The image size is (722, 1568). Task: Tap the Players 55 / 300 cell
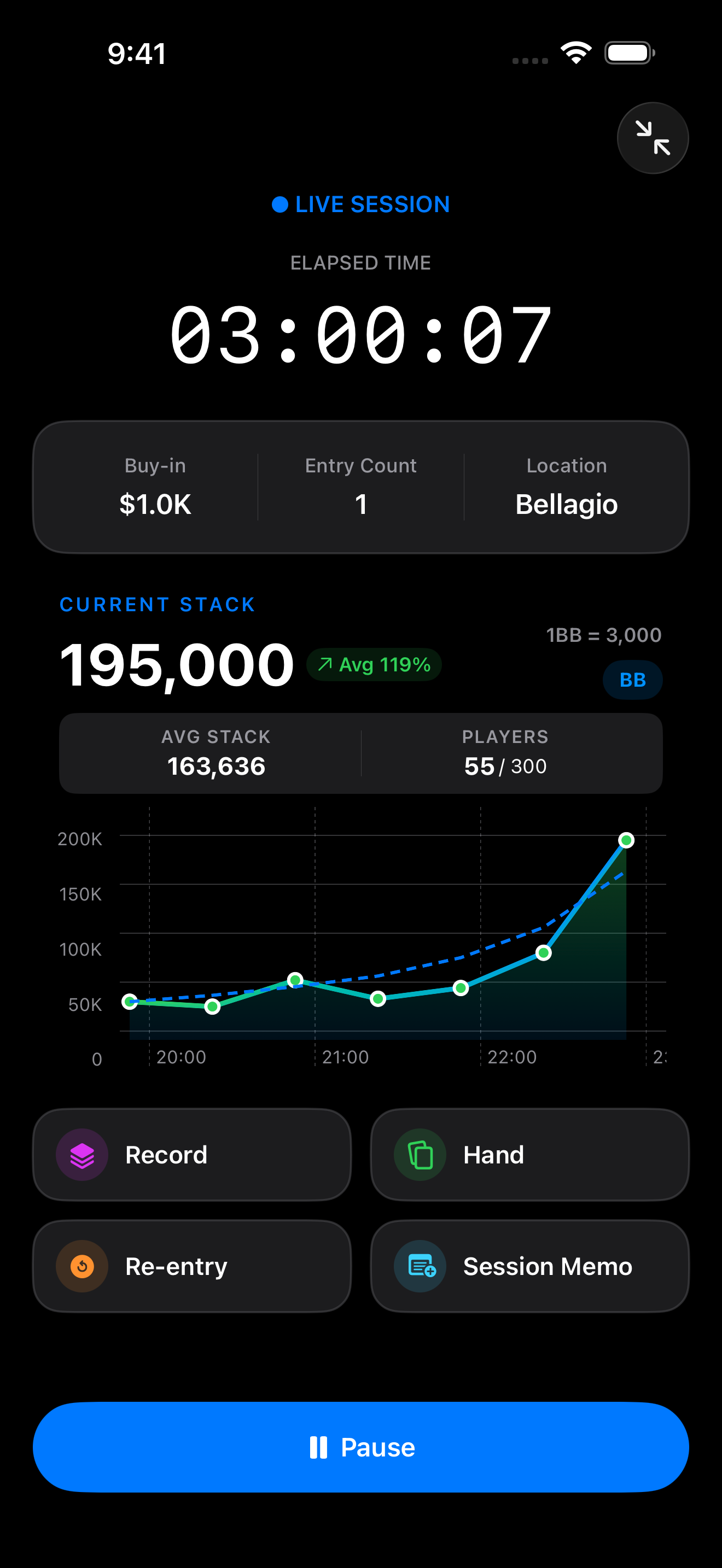(x=505, y=753)
